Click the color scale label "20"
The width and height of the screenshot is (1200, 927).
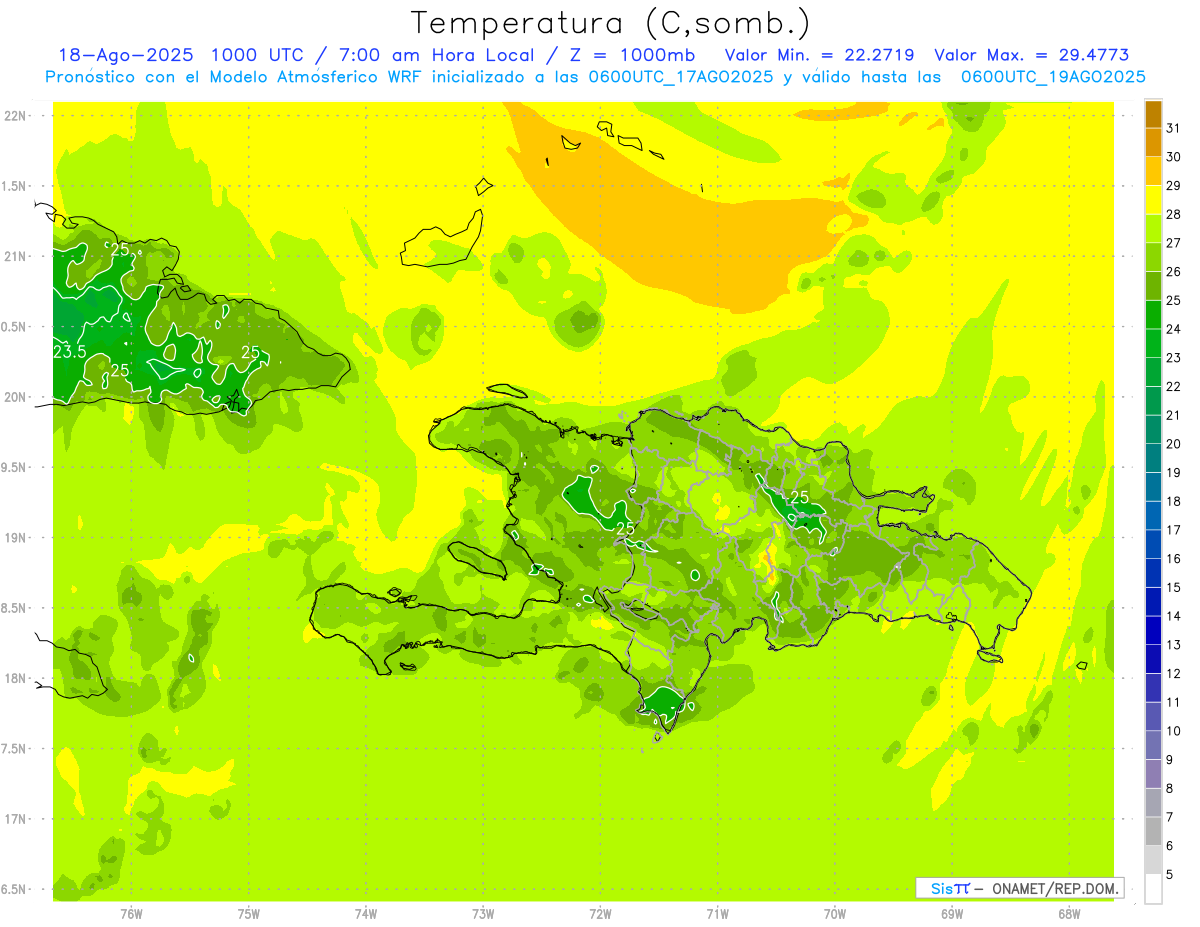coord(1173,444)
